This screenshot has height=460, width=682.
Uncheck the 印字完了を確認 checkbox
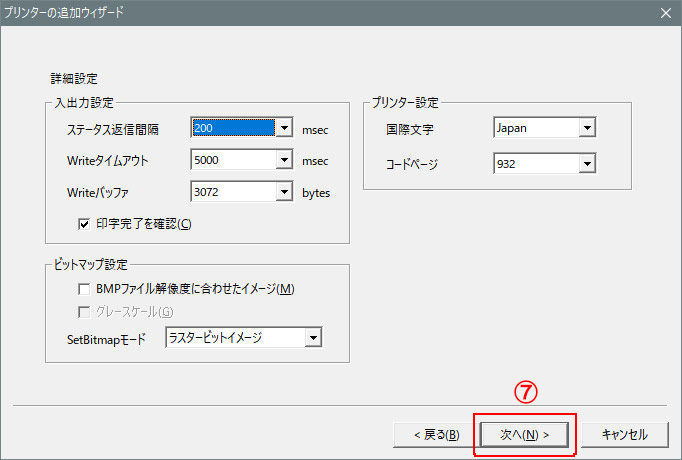point(85,223)
